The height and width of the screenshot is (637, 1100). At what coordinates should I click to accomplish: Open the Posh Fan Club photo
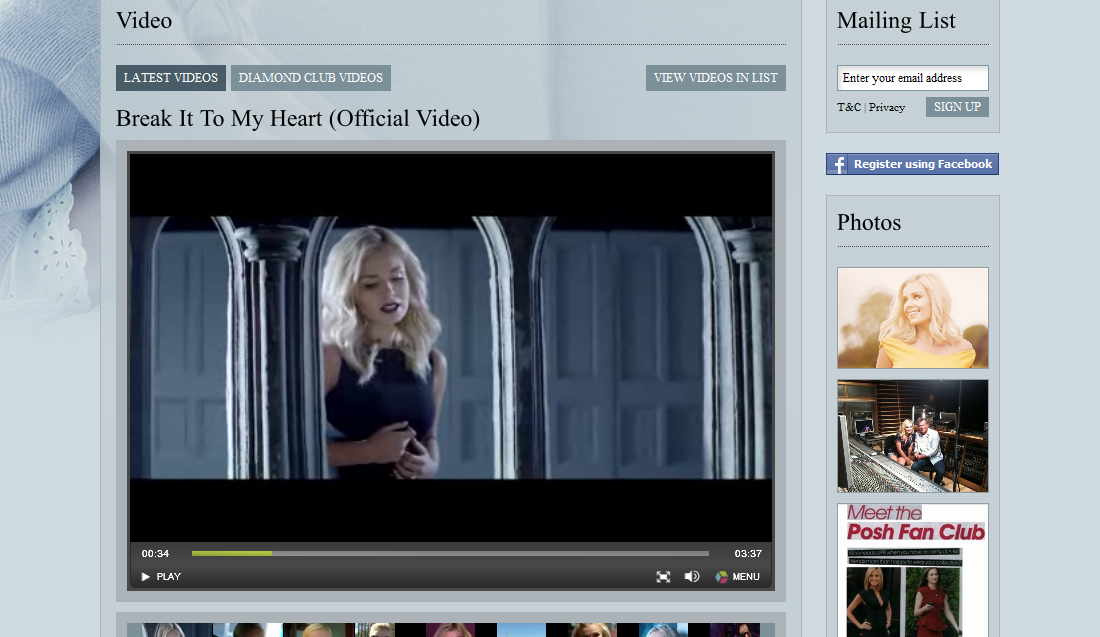click(913, 570)
